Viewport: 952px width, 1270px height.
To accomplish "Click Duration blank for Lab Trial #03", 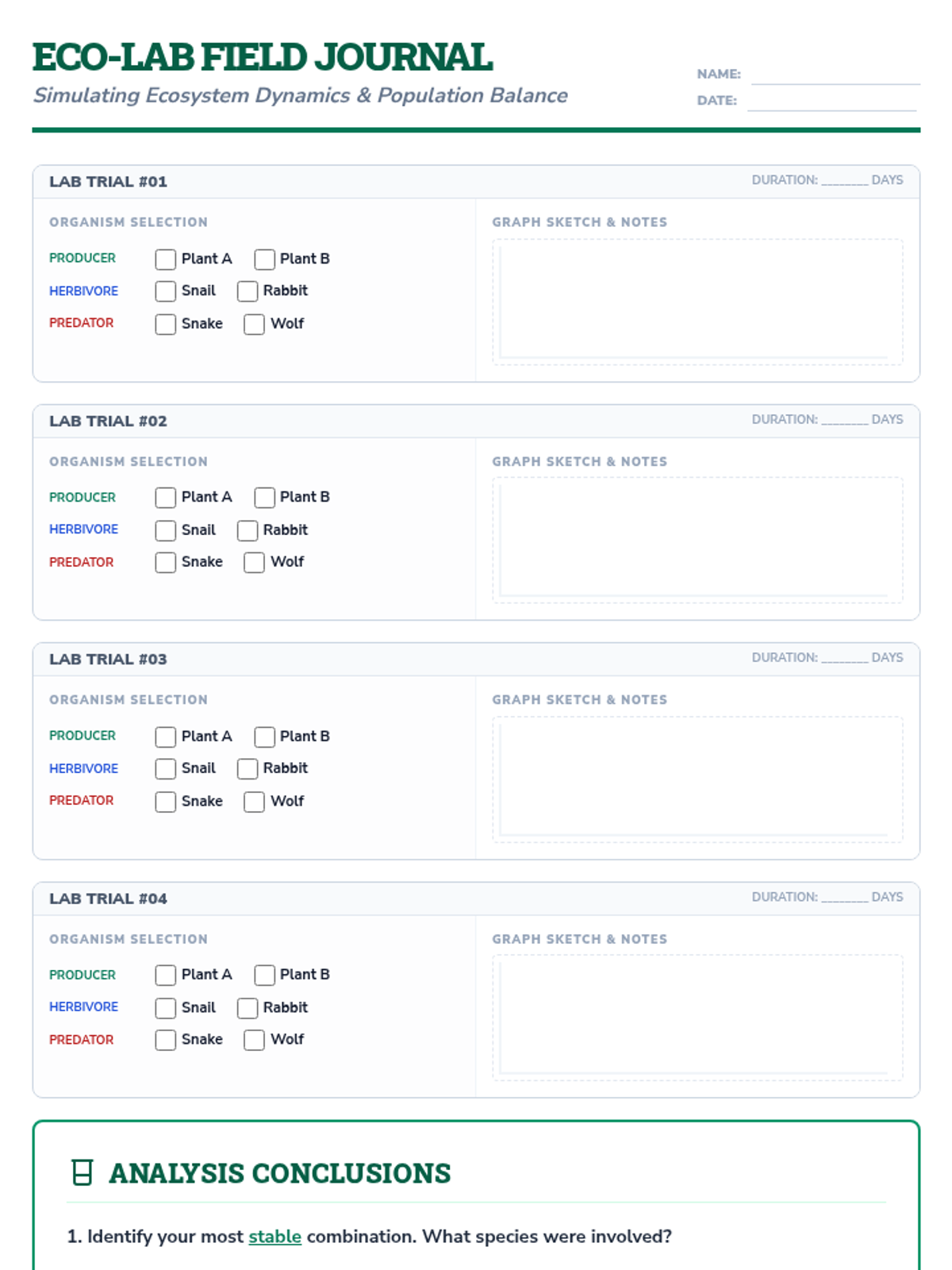I will [844, 658].
